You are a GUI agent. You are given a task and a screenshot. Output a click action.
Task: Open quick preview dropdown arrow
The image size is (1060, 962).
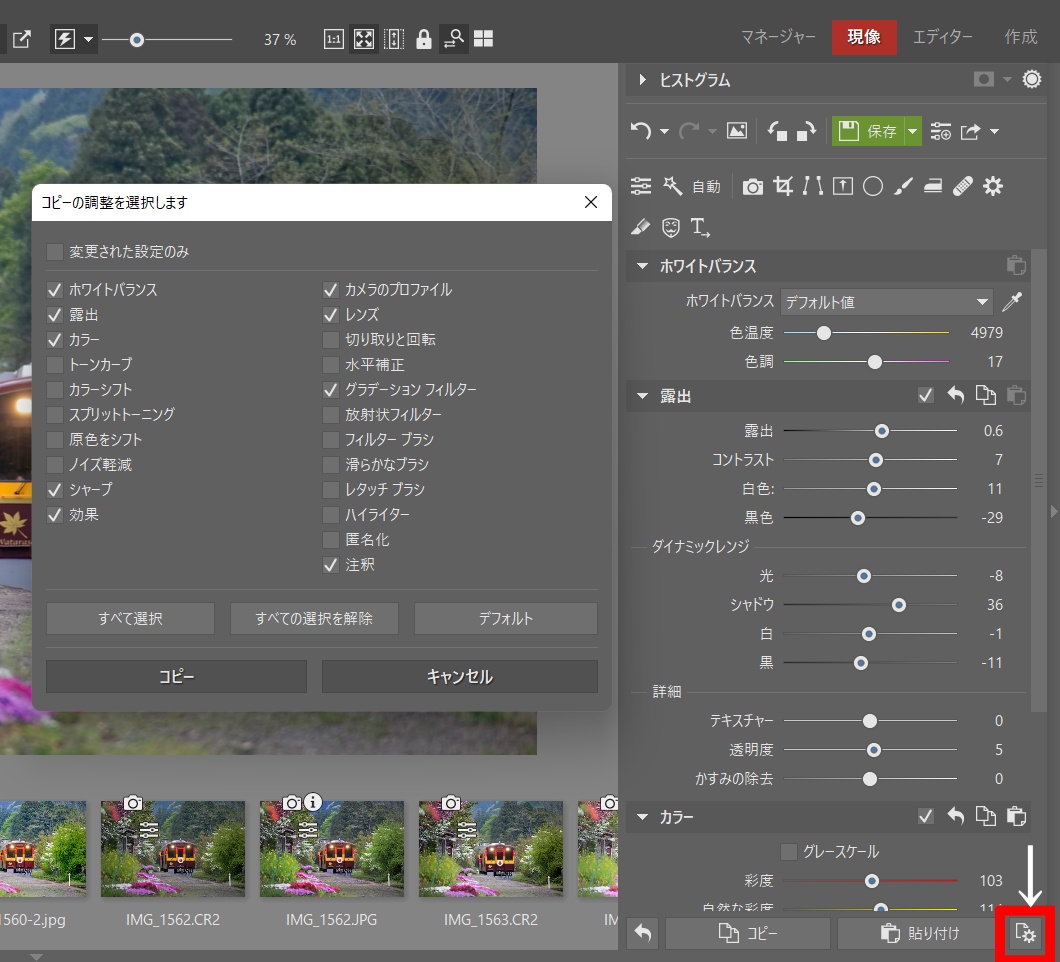tap(89, 39)
